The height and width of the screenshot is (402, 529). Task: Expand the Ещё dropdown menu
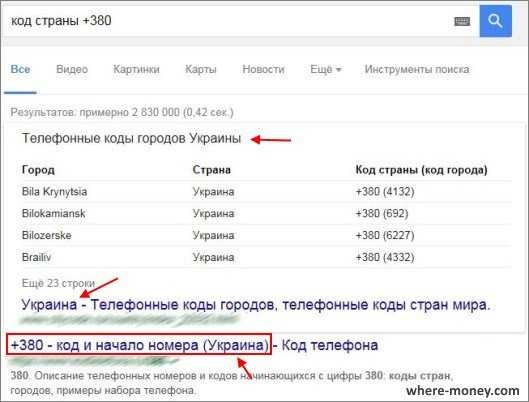tap(326, 69)
